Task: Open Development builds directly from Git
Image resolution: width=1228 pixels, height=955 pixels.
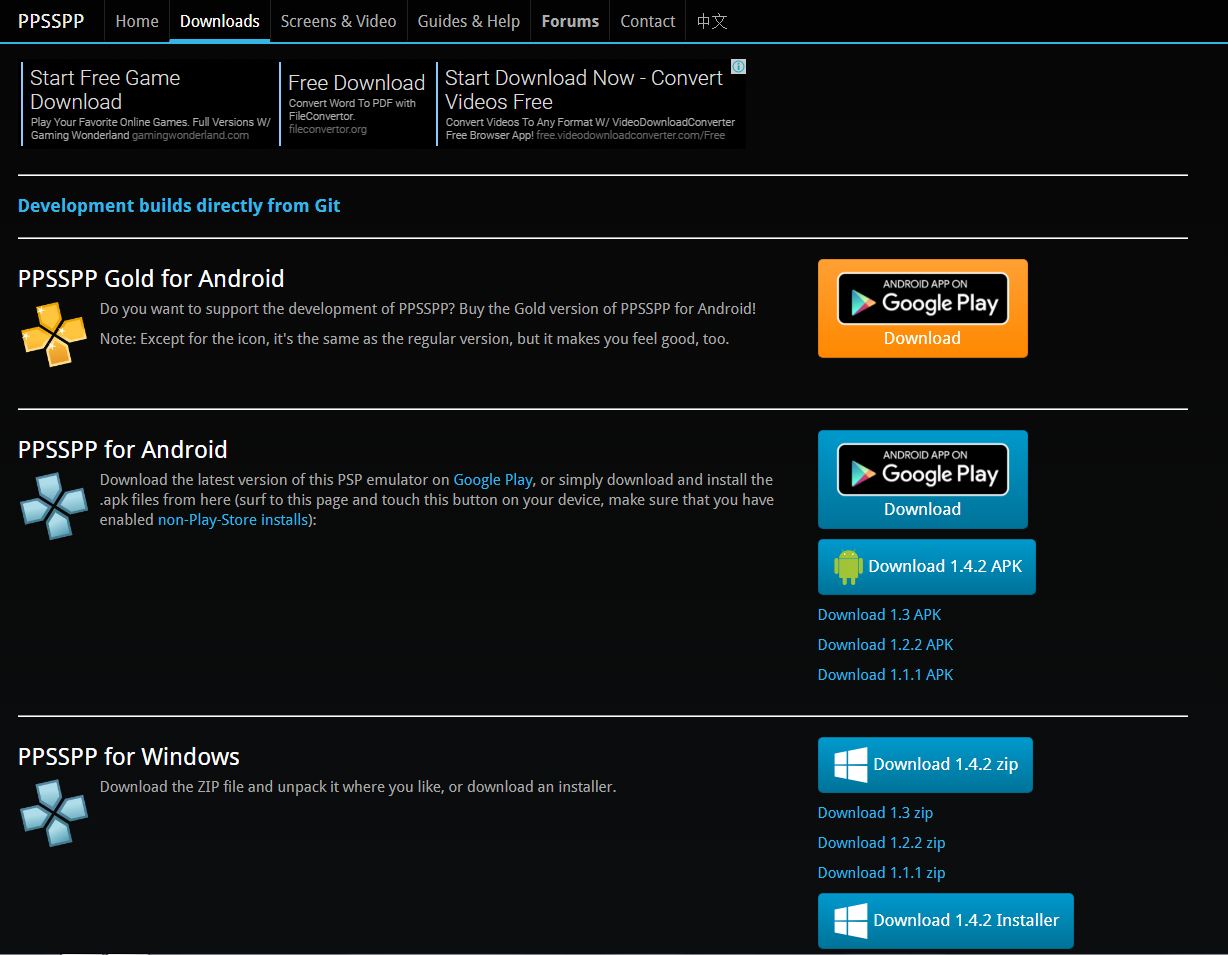Action: coord(179,205)
